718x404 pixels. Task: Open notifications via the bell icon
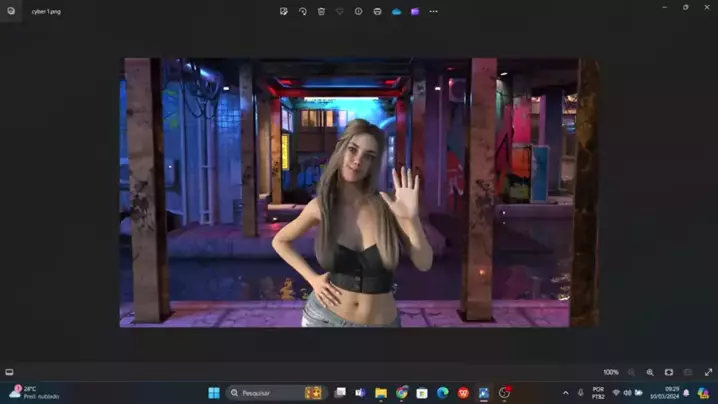686,393
